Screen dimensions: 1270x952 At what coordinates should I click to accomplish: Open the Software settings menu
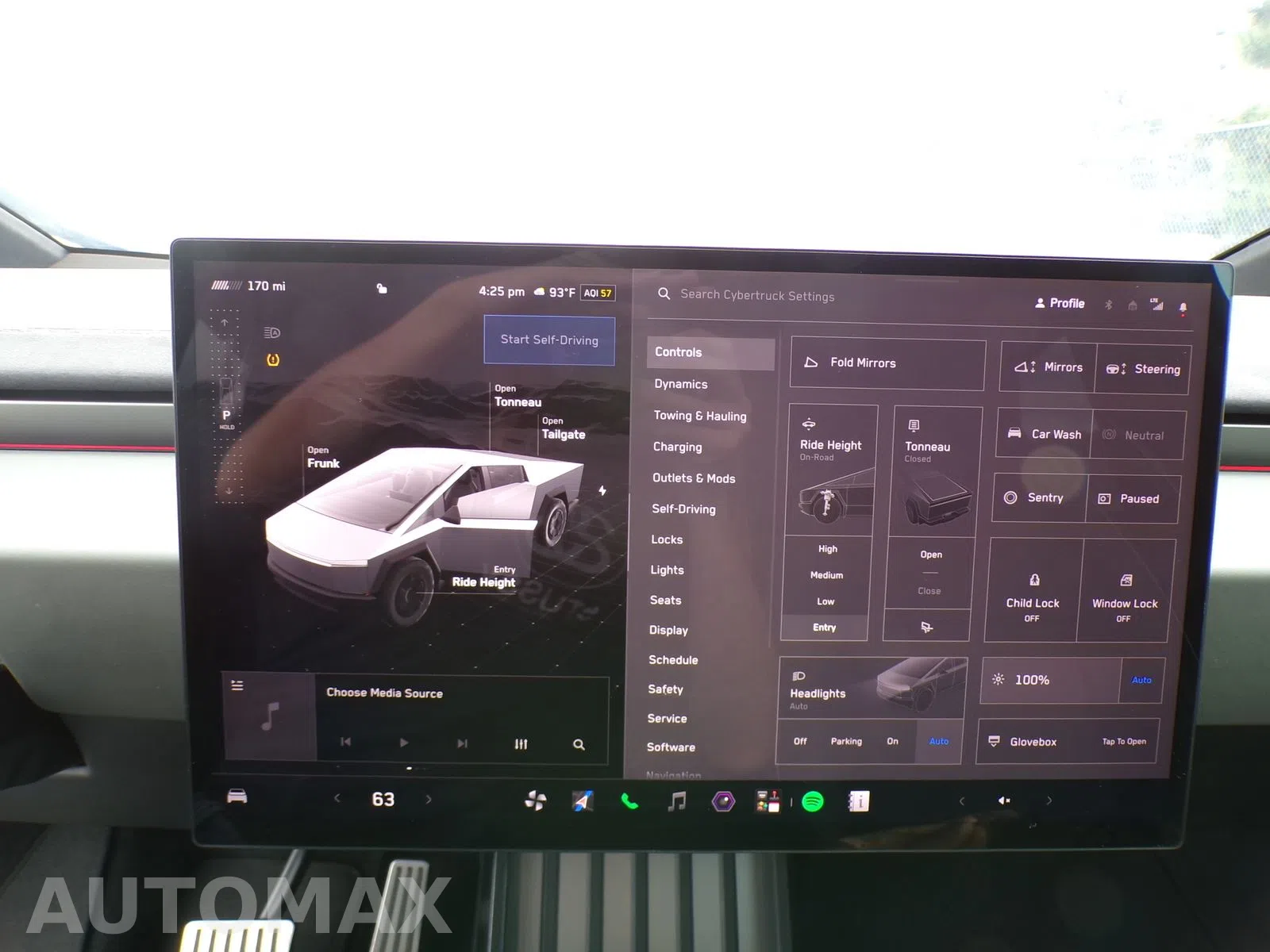pos(671,747)
